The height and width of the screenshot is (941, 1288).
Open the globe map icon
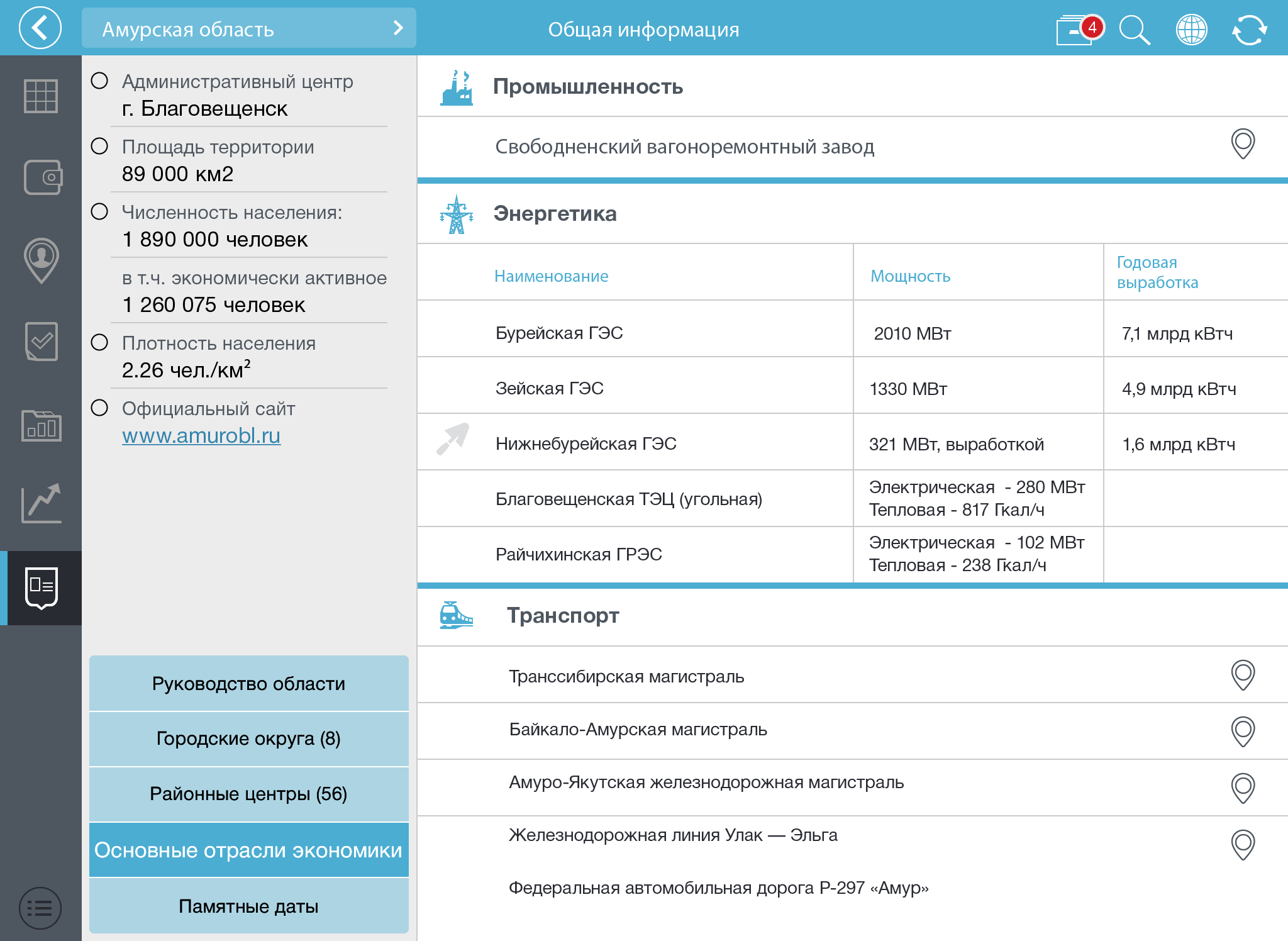pyautogui.click(x=1191, y=30)
